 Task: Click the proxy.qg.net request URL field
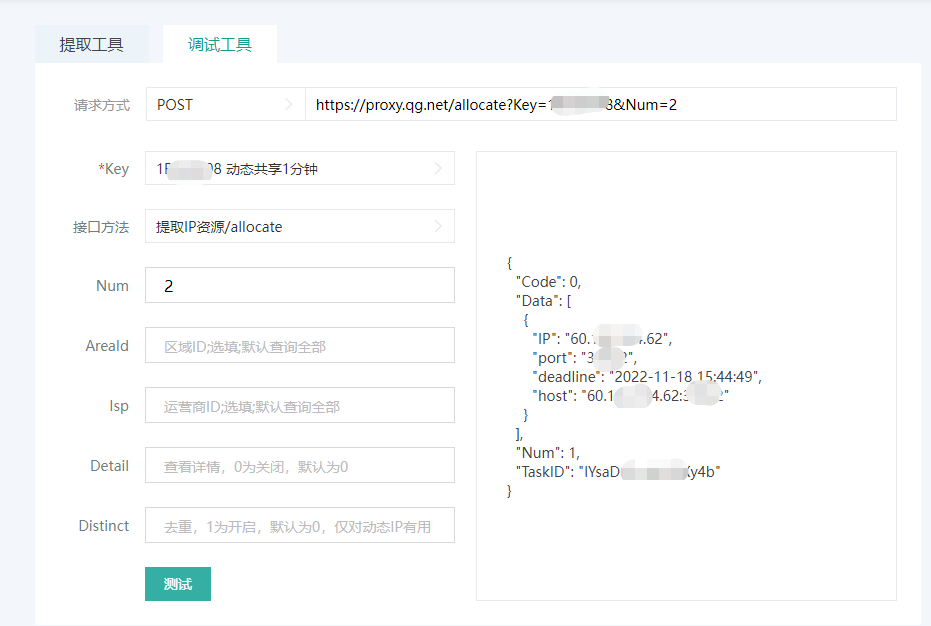click(x=600, y=104)
